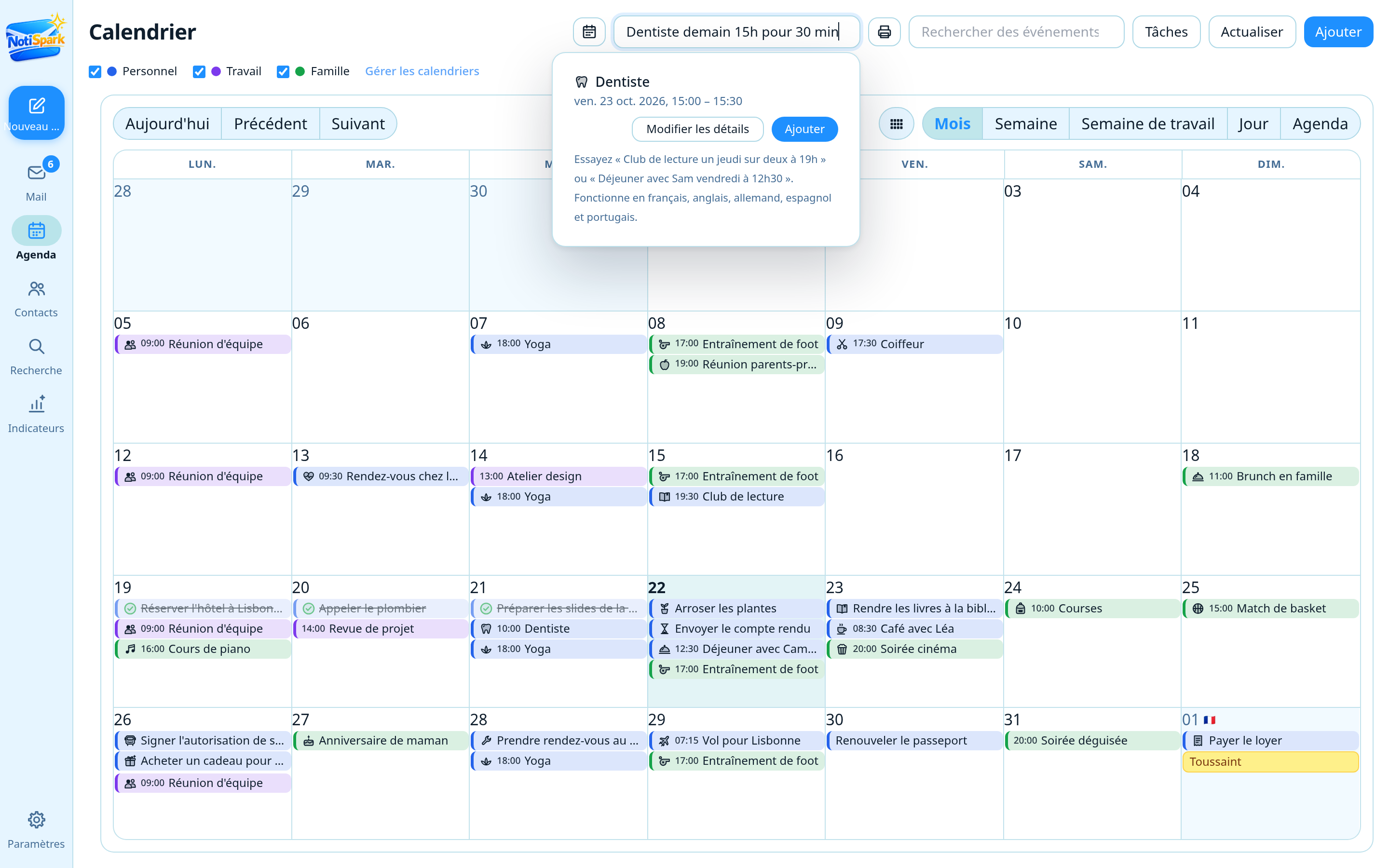Open the Toussaint holiday event
The image size is (1389, 868).
(1270, 762)
